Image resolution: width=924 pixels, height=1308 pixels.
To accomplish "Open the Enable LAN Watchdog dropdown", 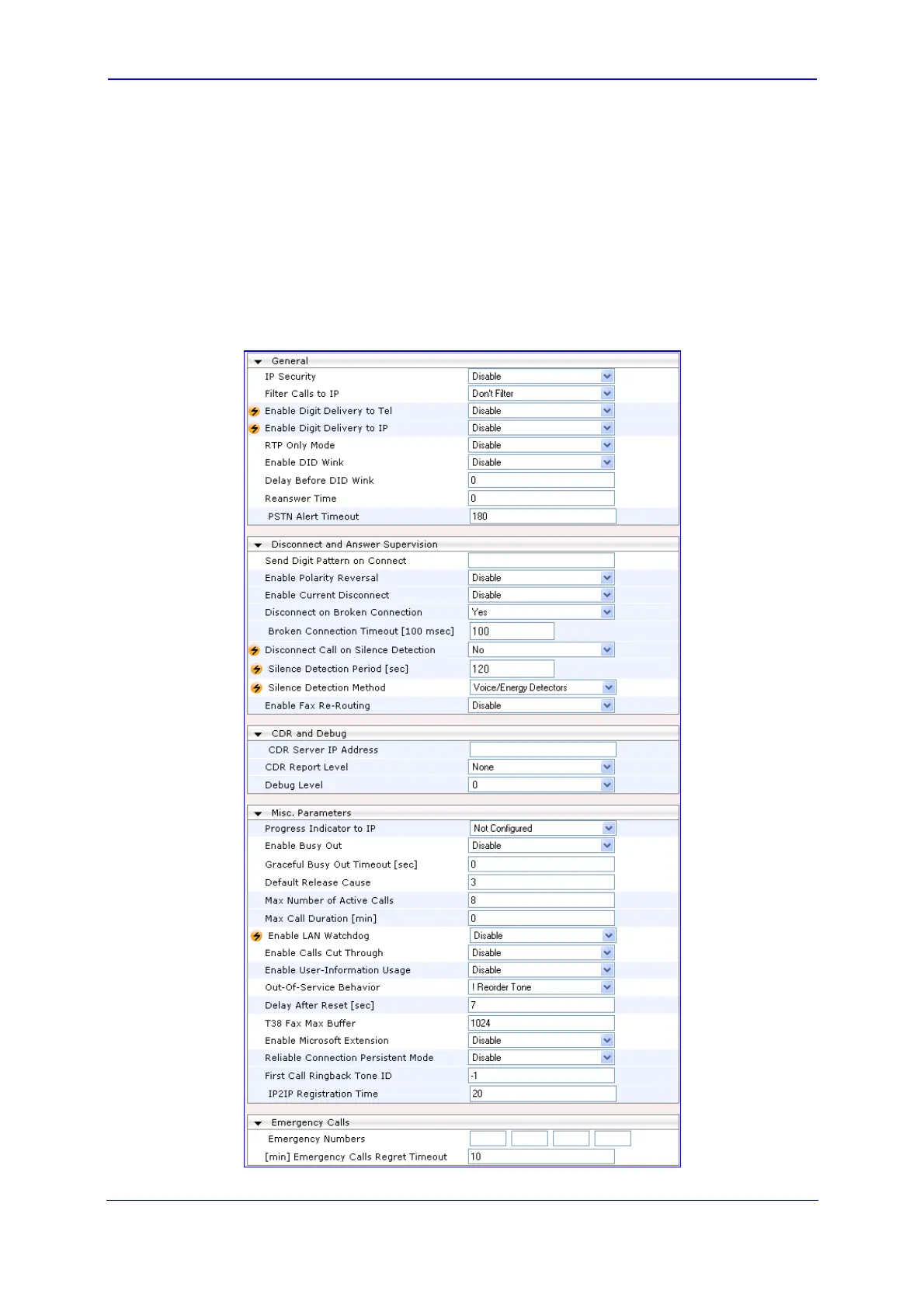I will pyautogui.click(x=543, y=936).
